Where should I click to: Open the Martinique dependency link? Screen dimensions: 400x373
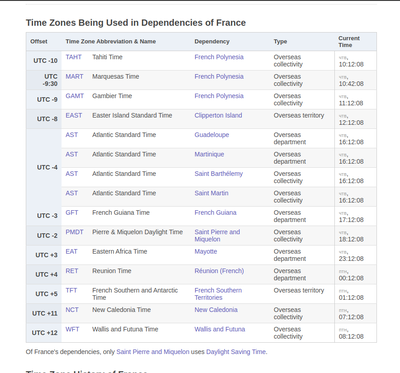pyautogui.click(x=209, y=154)
